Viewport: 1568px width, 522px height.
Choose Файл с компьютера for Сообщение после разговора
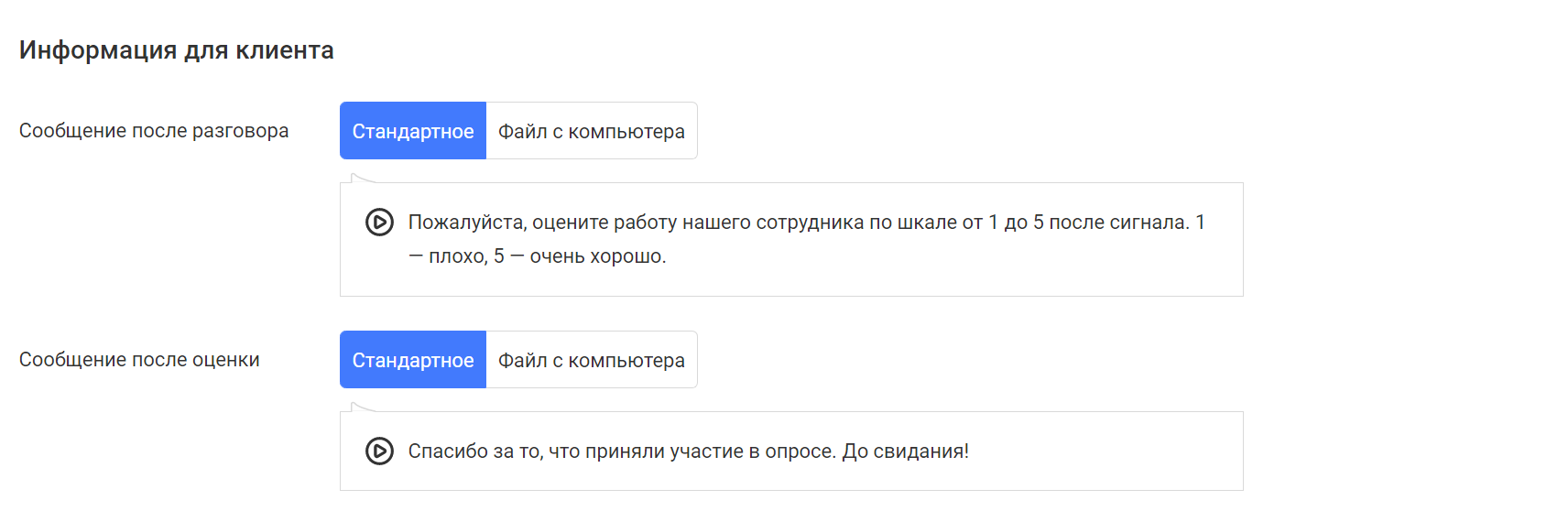tap(592, 131)
